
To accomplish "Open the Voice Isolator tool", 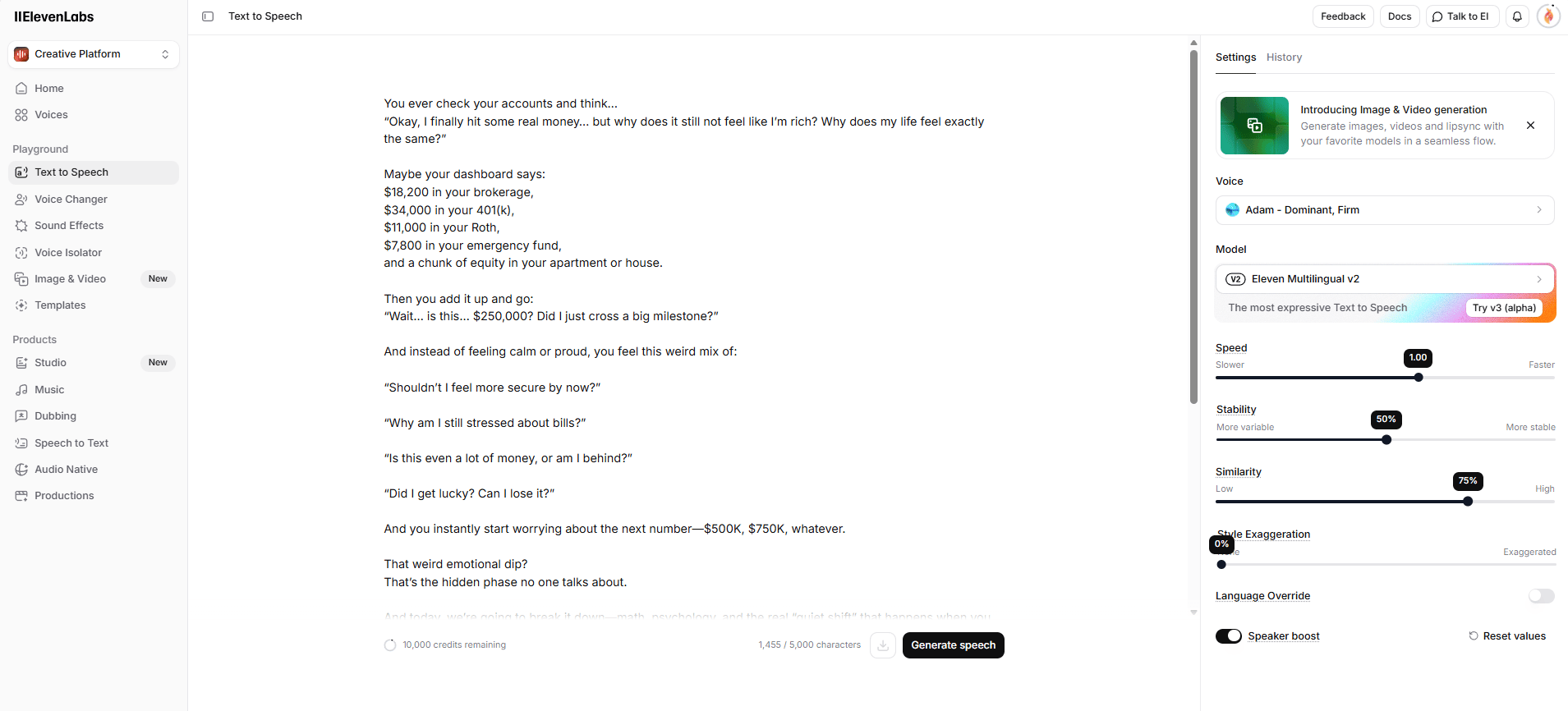I will coord(68,252).
